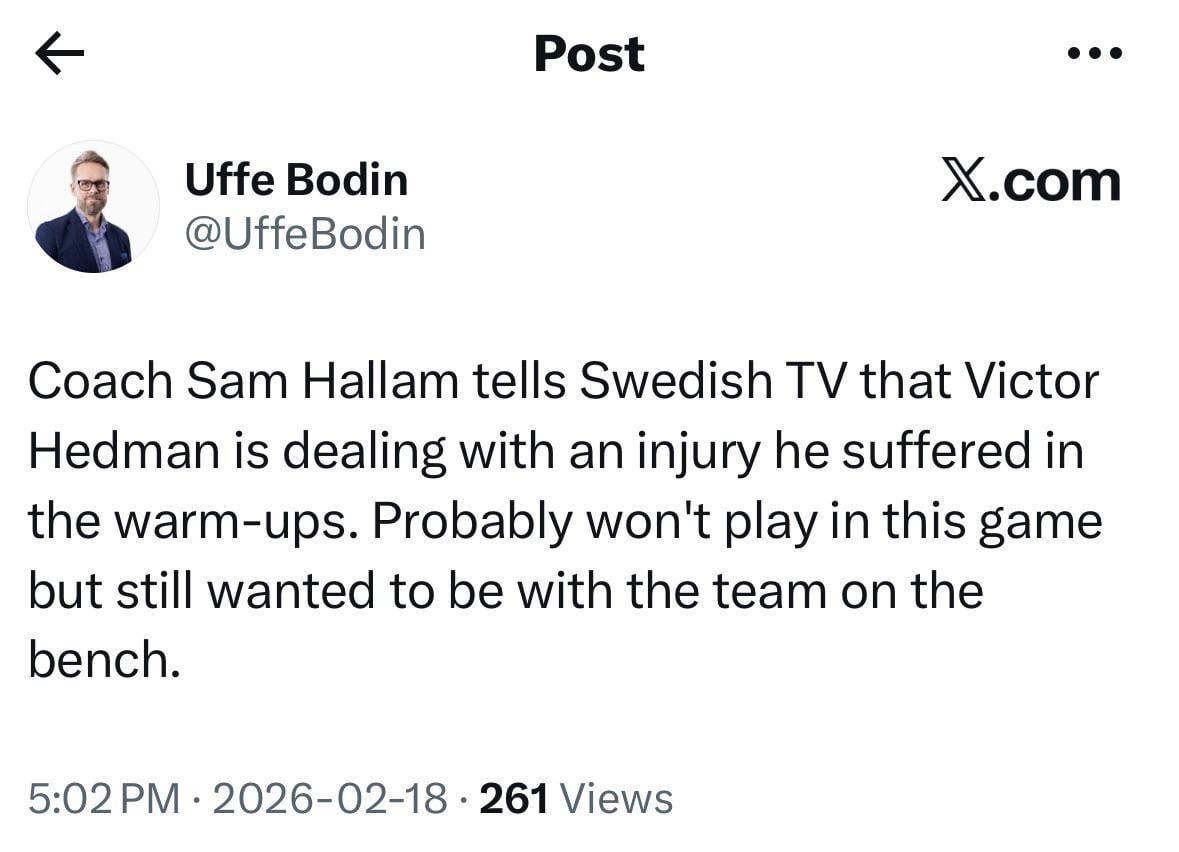Click the 5:02 PM timestamp
The image size is (1179, 852).
(105, 799)
